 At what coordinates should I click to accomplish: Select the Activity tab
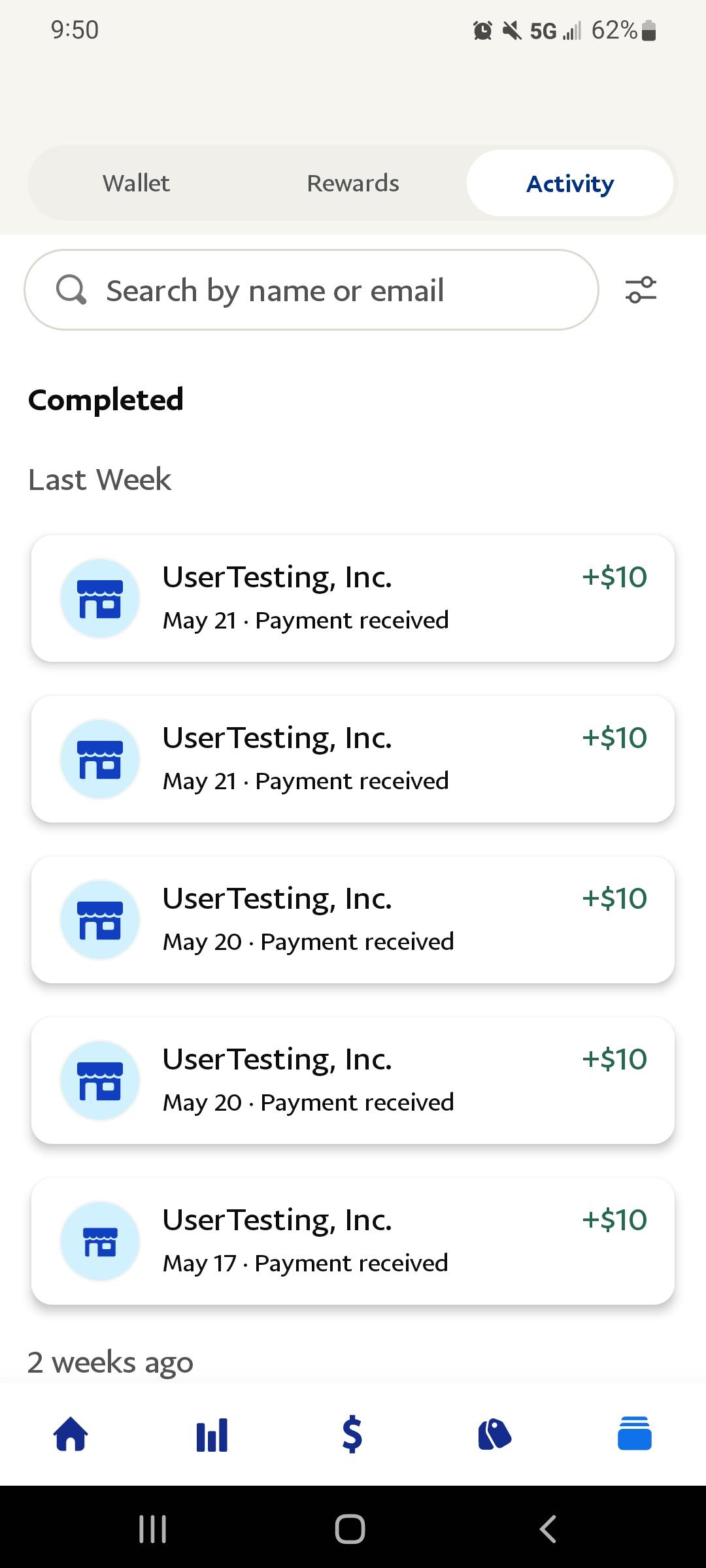tap(570, 184)
